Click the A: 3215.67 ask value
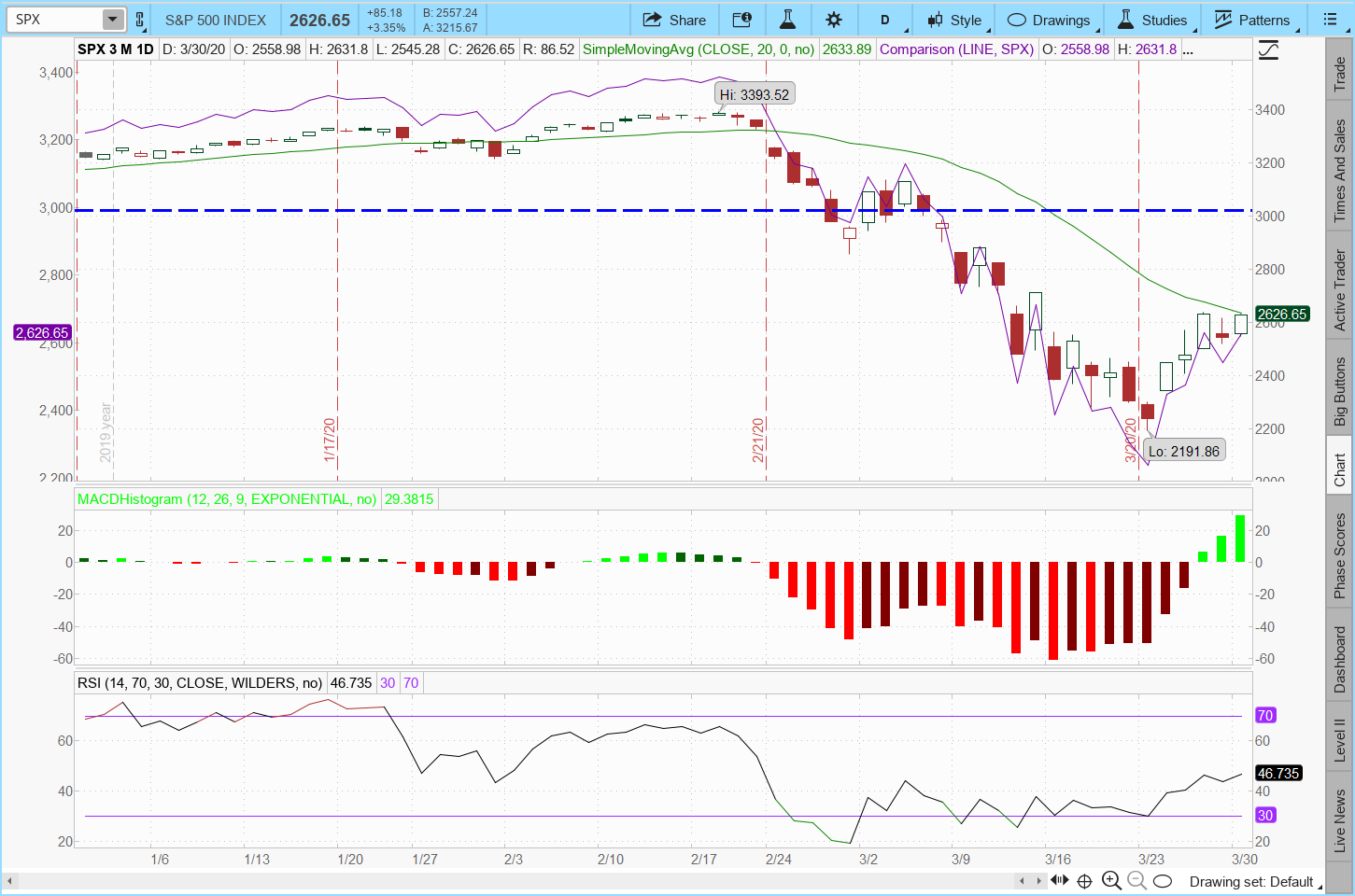 450,28
